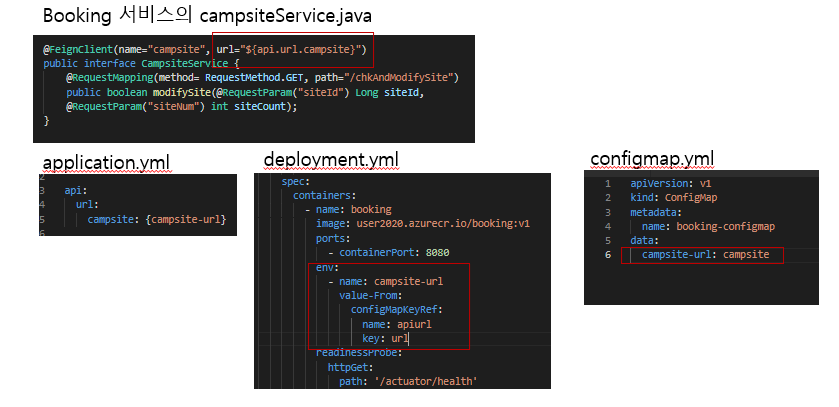Click the '- name: booking' line
This screenshot has width=839, height=407.
click(x=348, y=209)
